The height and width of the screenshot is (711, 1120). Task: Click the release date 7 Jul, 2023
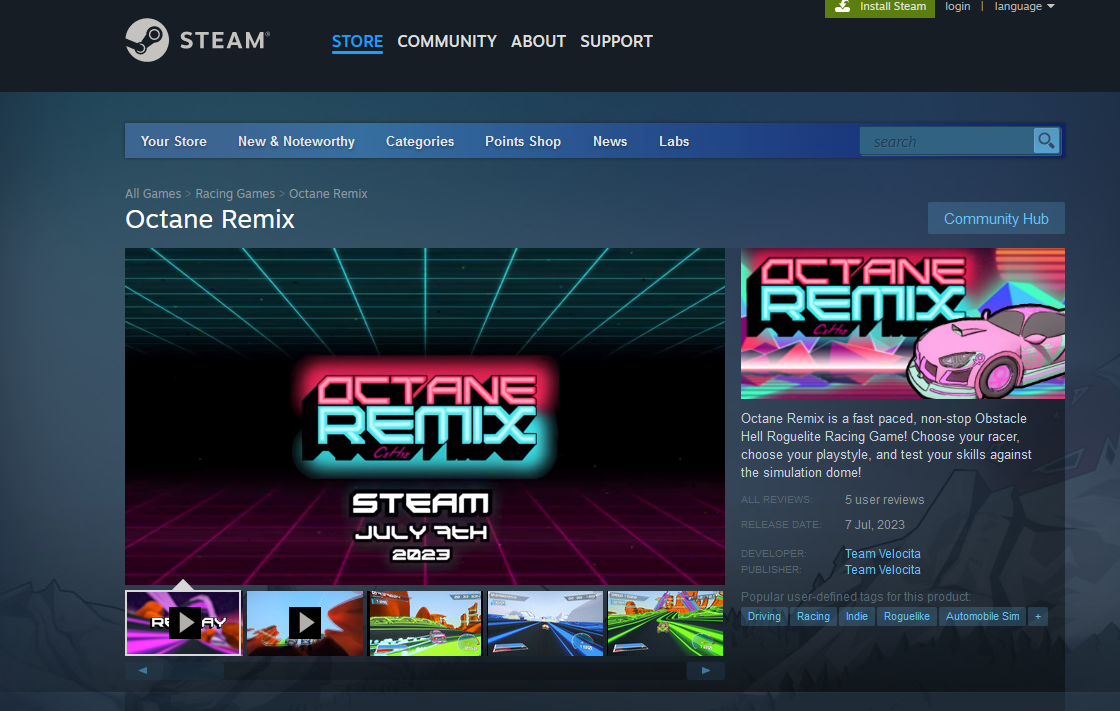[x=875, y=524]
